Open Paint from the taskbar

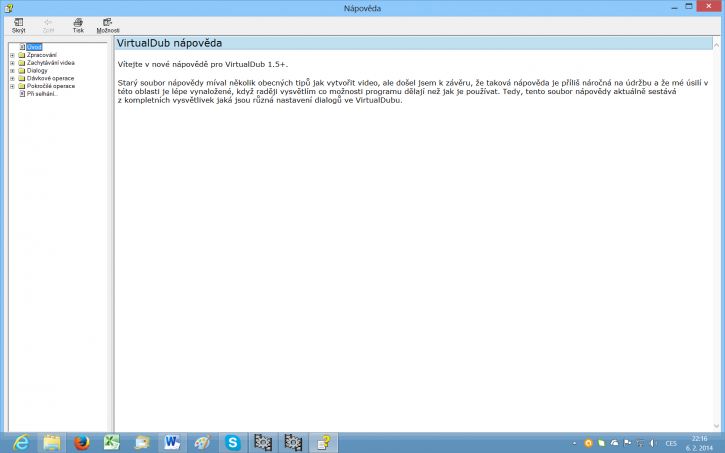coord(202,443)
